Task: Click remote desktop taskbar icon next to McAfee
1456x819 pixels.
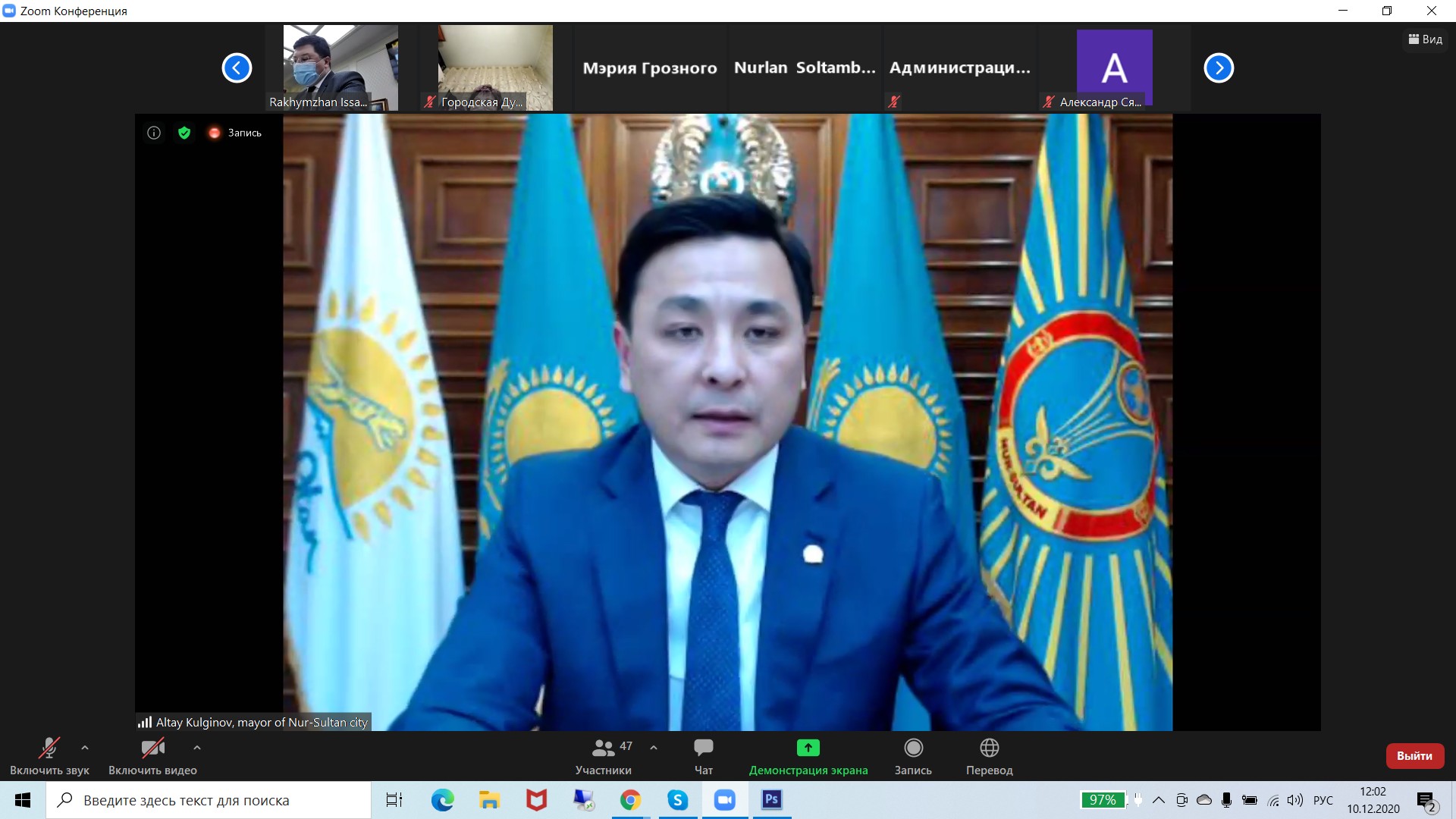Action: [583, 800]
